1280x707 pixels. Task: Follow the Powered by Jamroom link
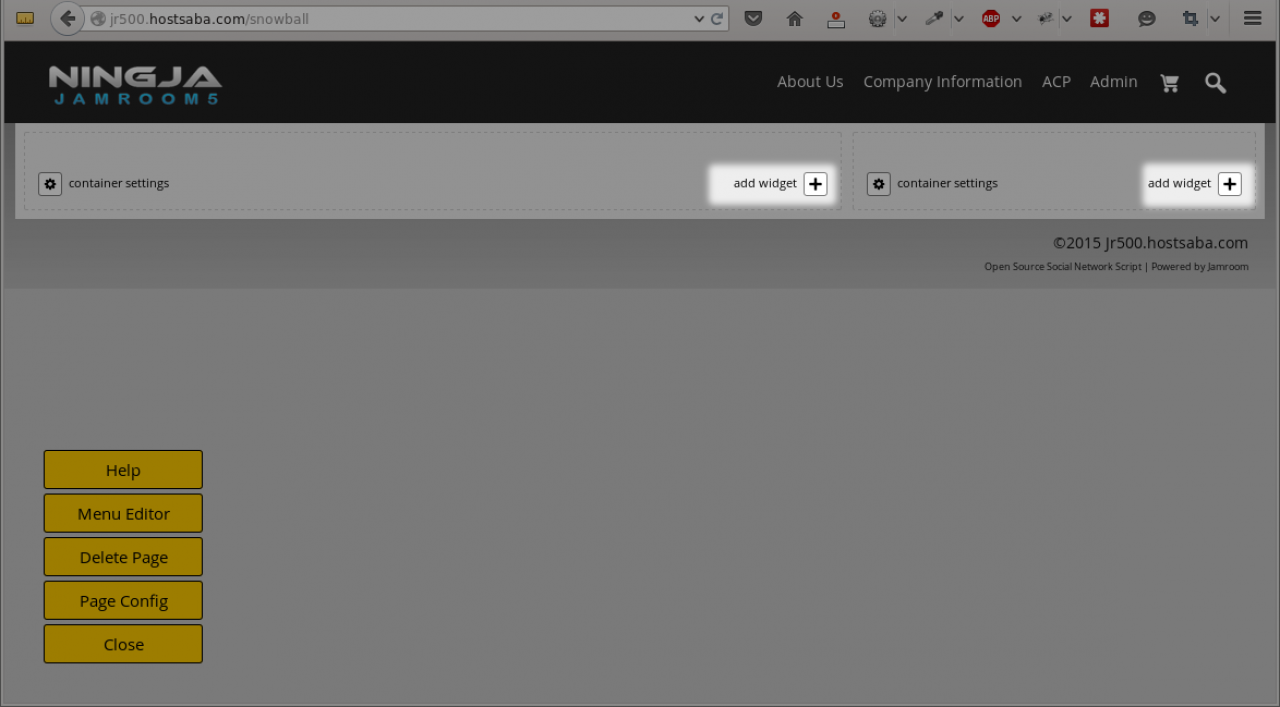coord(1199,267)
